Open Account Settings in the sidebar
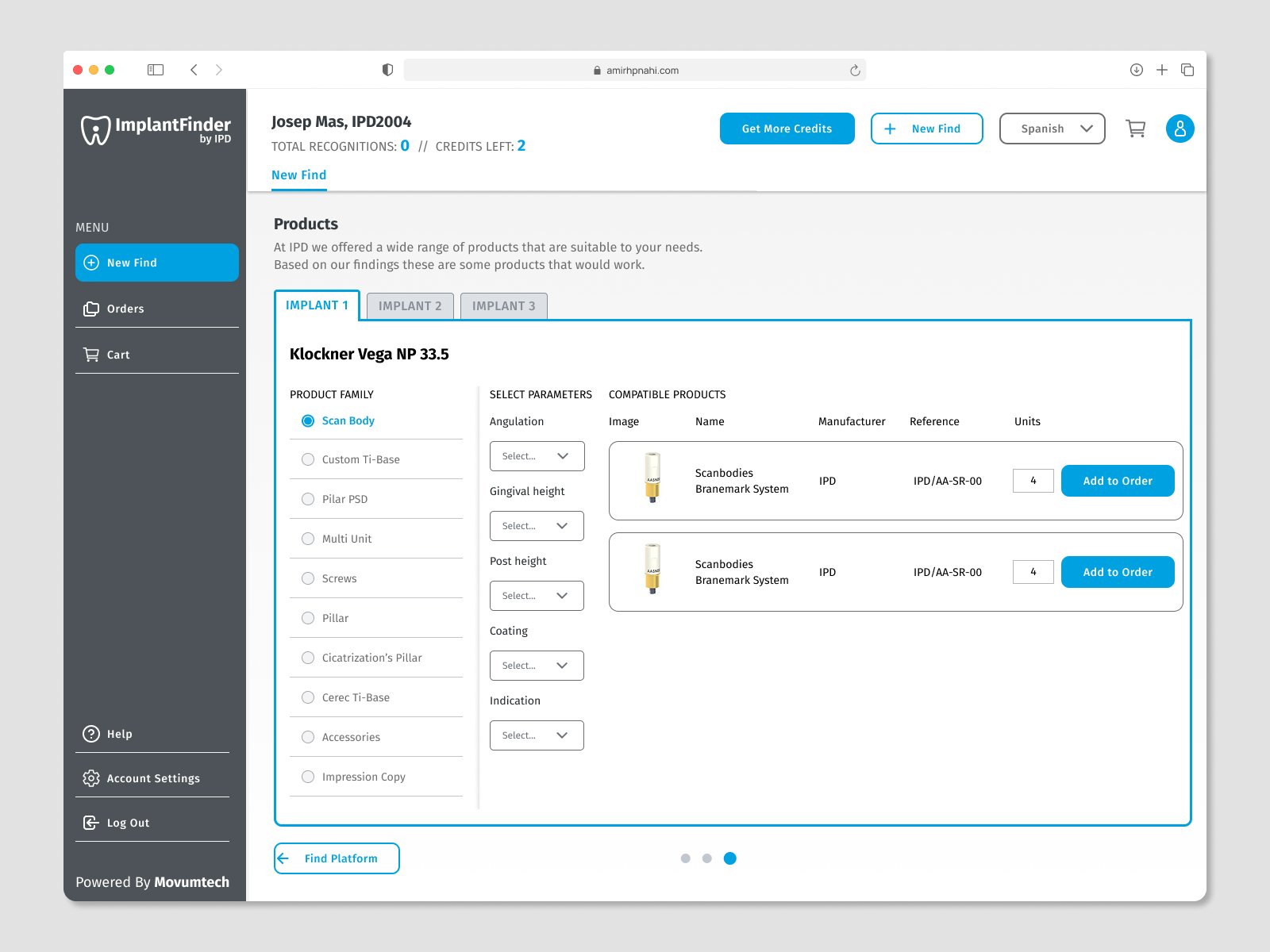1270x952 pixels. (x=152, y=778)
